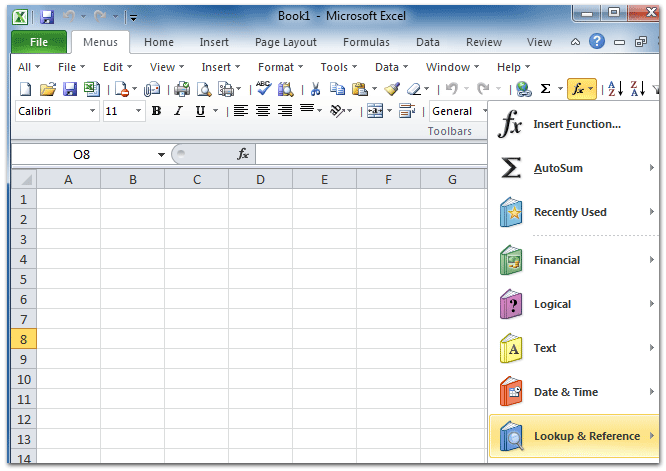This screenshot has height=471, width=666.
Task: Click the Clear eraser icon
Action: 414,89
